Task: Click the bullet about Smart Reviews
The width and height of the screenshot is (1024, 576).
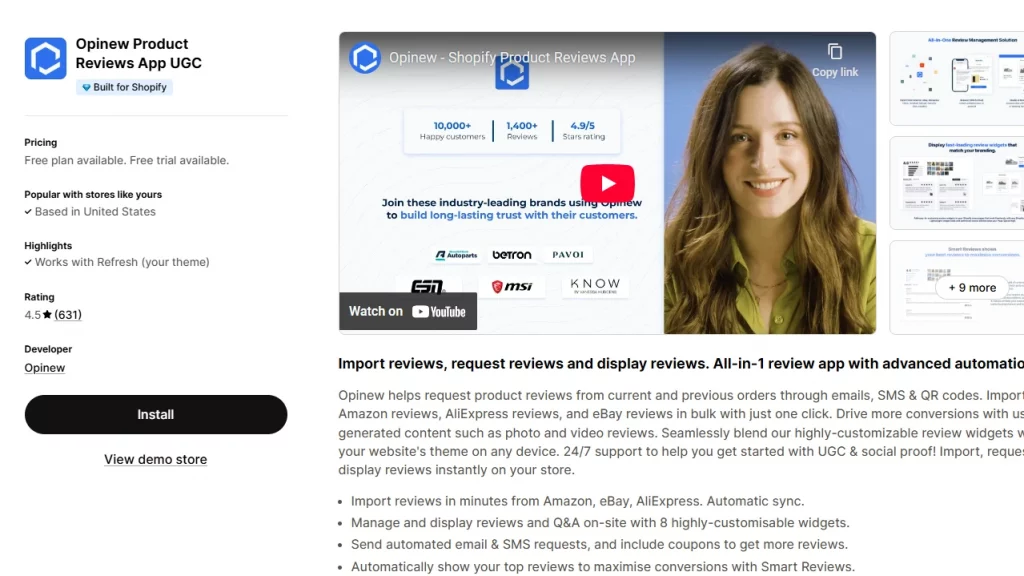Action: [602, 566]
